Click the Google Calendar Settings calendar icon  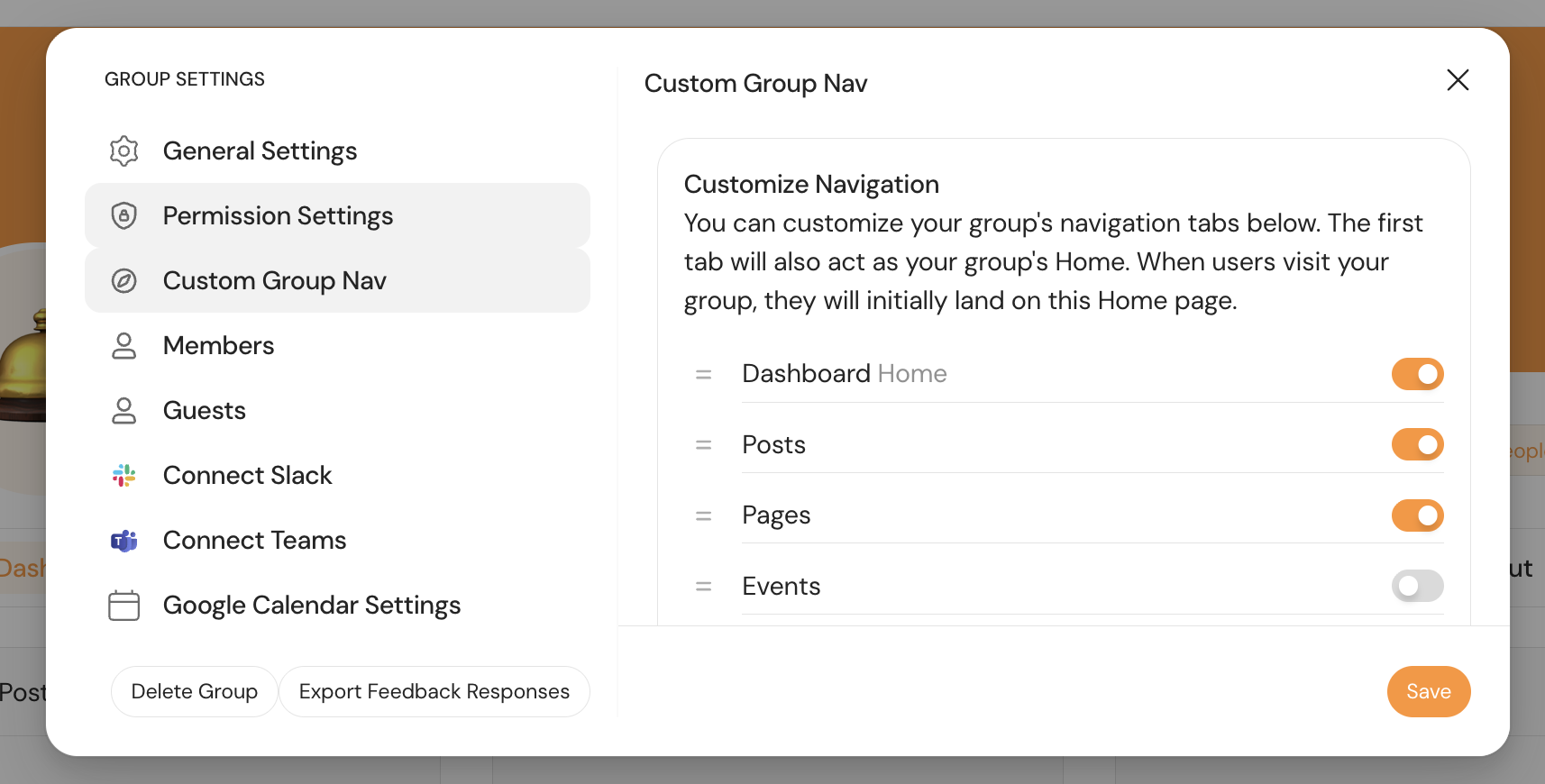124,606
